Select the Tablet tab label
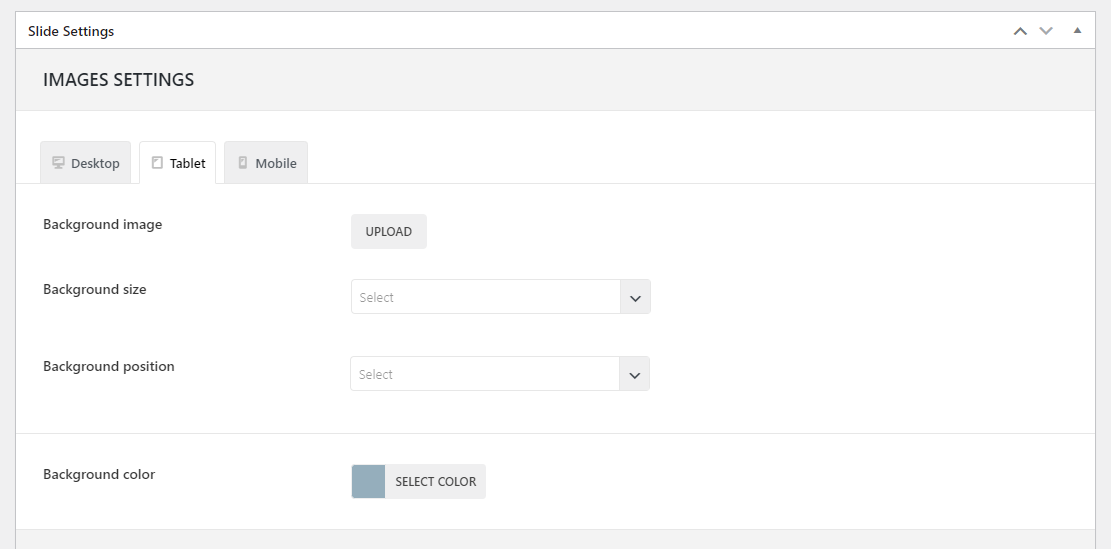 pos(188,164)
